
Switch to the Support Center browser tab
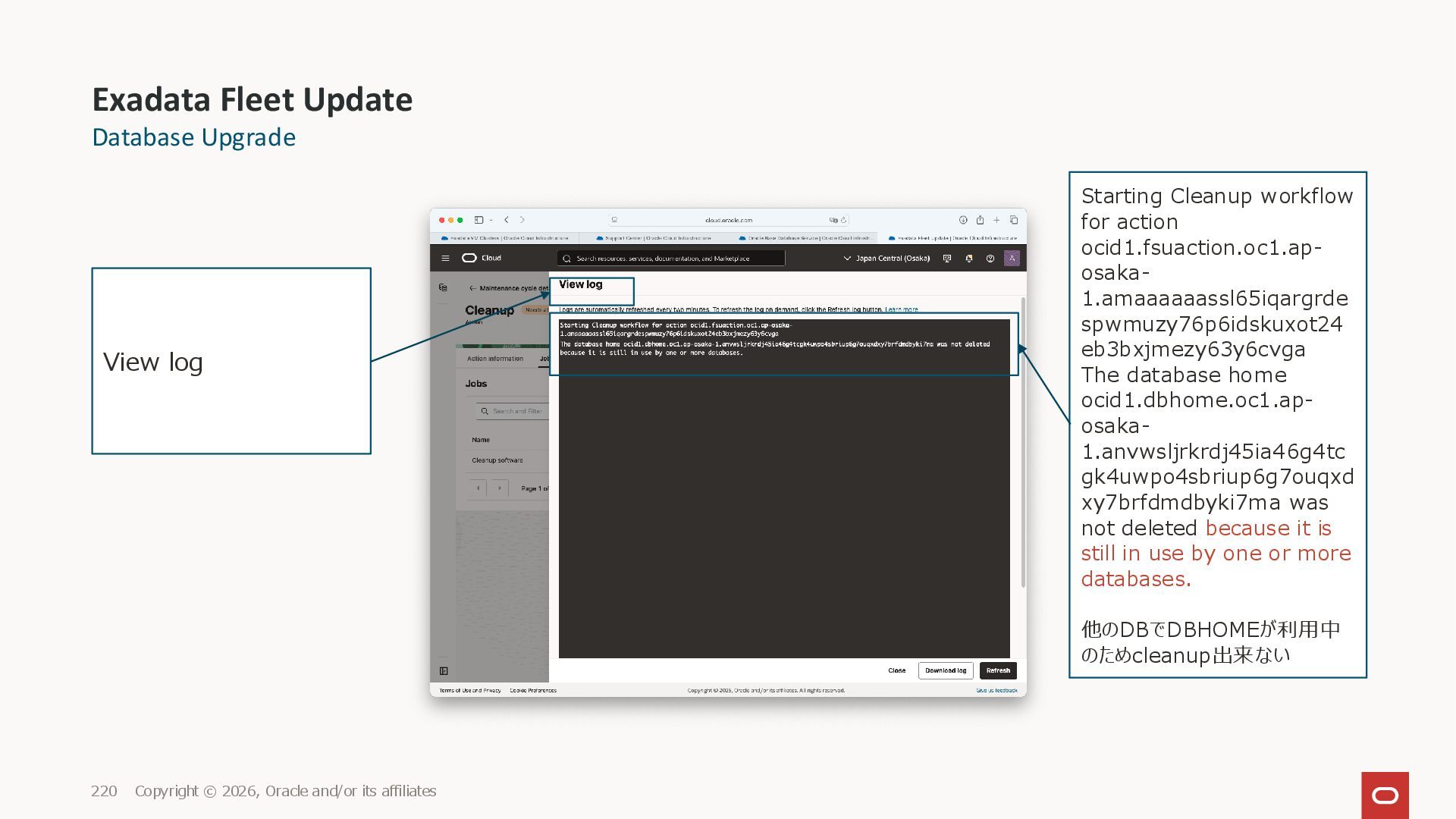(653, 238)
